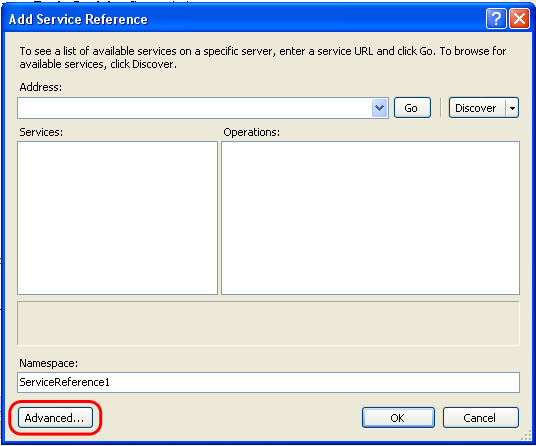
Task: Click the Go button
Action: tap(412, 108)
